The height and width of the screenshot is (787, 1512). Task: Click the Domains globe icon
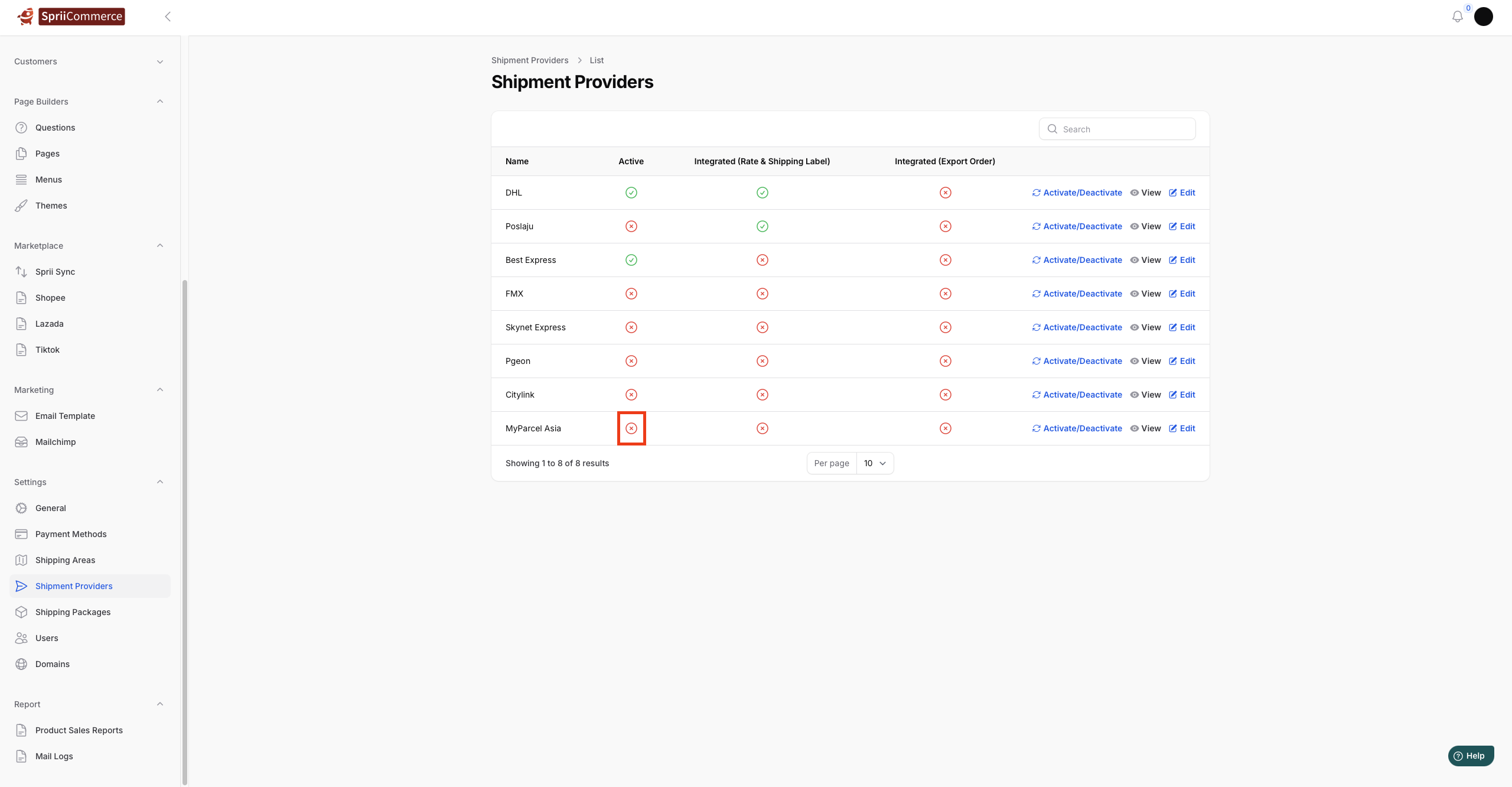[21, 664]
